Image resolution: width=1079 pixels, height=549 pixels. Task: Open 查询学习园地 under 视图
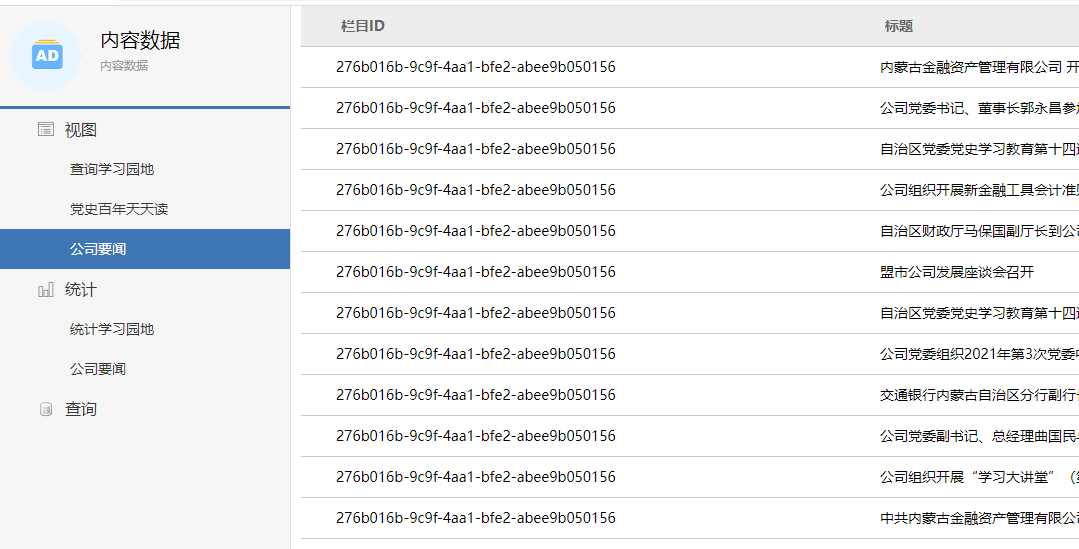112,170
